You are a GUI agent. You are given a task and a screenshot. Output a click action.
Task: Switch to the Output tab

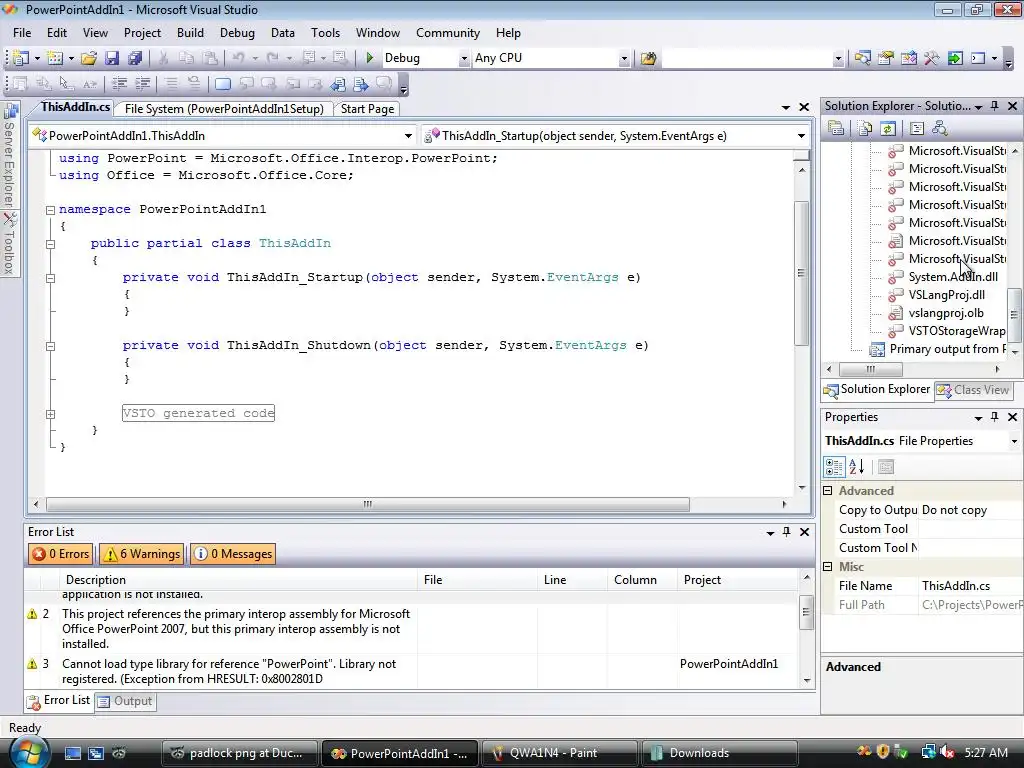click(125, 701)
